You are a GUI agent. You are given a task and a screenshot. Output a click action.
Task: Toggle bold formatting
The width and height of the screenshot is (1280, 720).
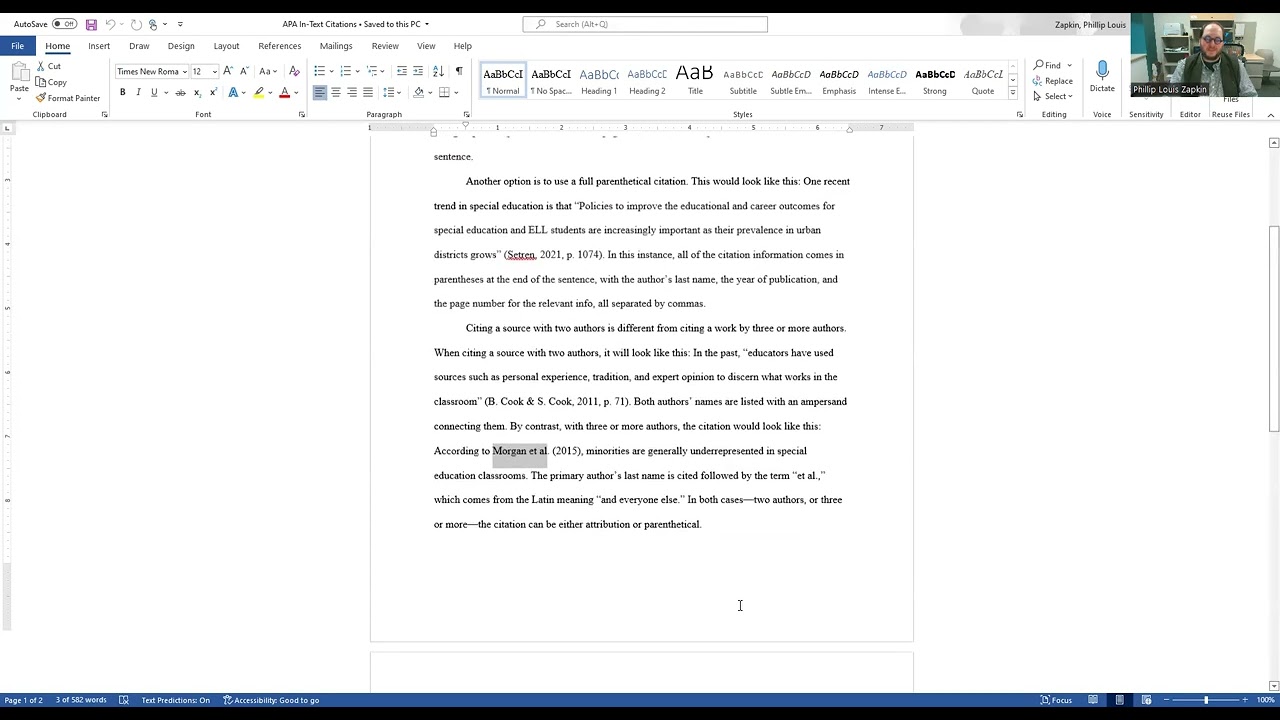point(123,92)
